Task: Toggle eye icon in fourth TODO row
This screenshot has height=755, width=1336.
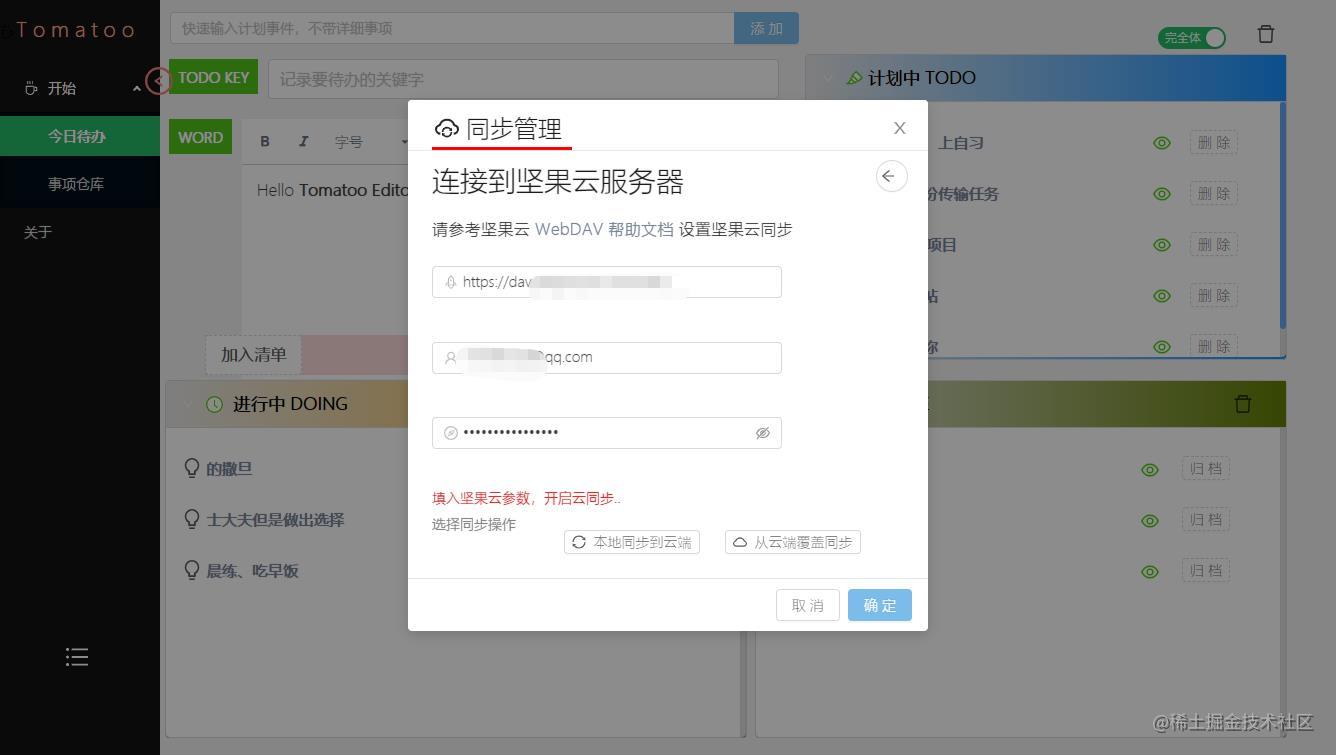Action: coord(1162,296)
